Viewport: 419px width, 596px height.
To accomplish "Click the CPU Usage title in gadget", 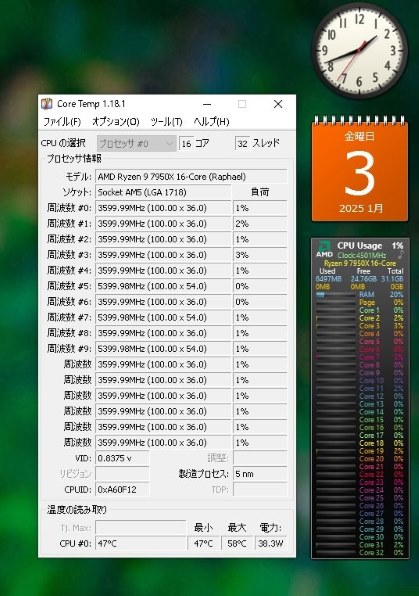I will pos(359,246).
